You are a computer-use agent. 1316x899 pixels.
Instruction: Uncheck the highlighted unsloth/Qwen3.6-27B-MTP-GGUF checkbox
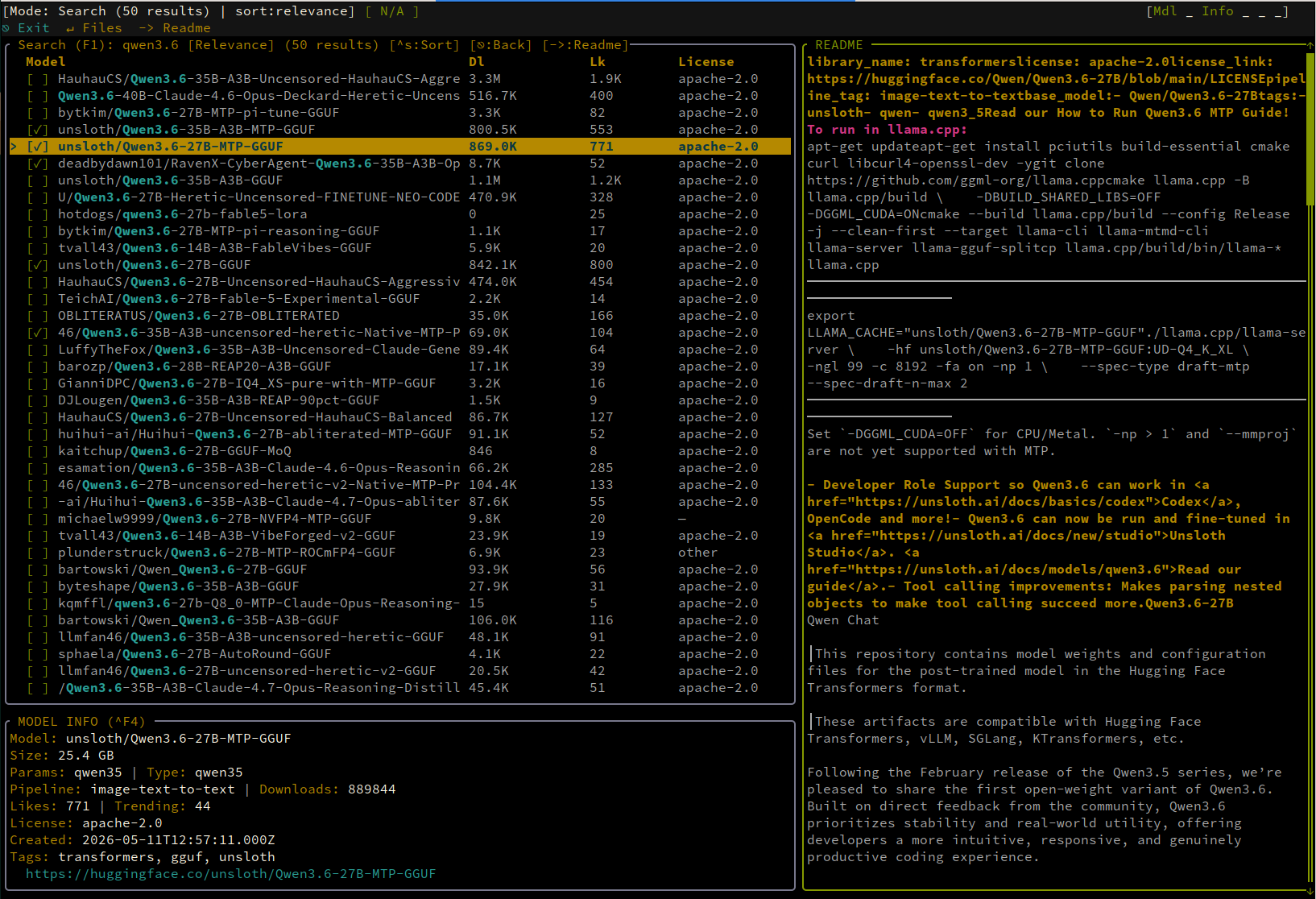coord(37,147)
